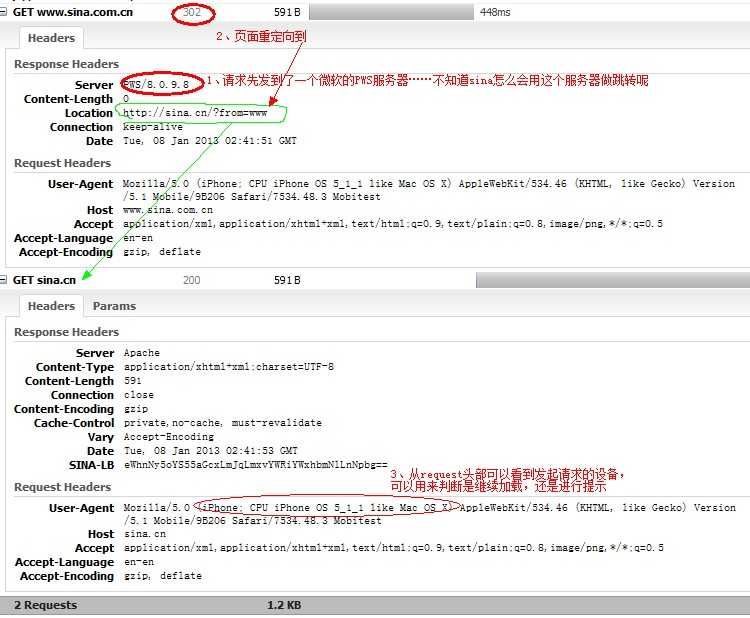Click the 591 B size of first request

click(287, 12)
